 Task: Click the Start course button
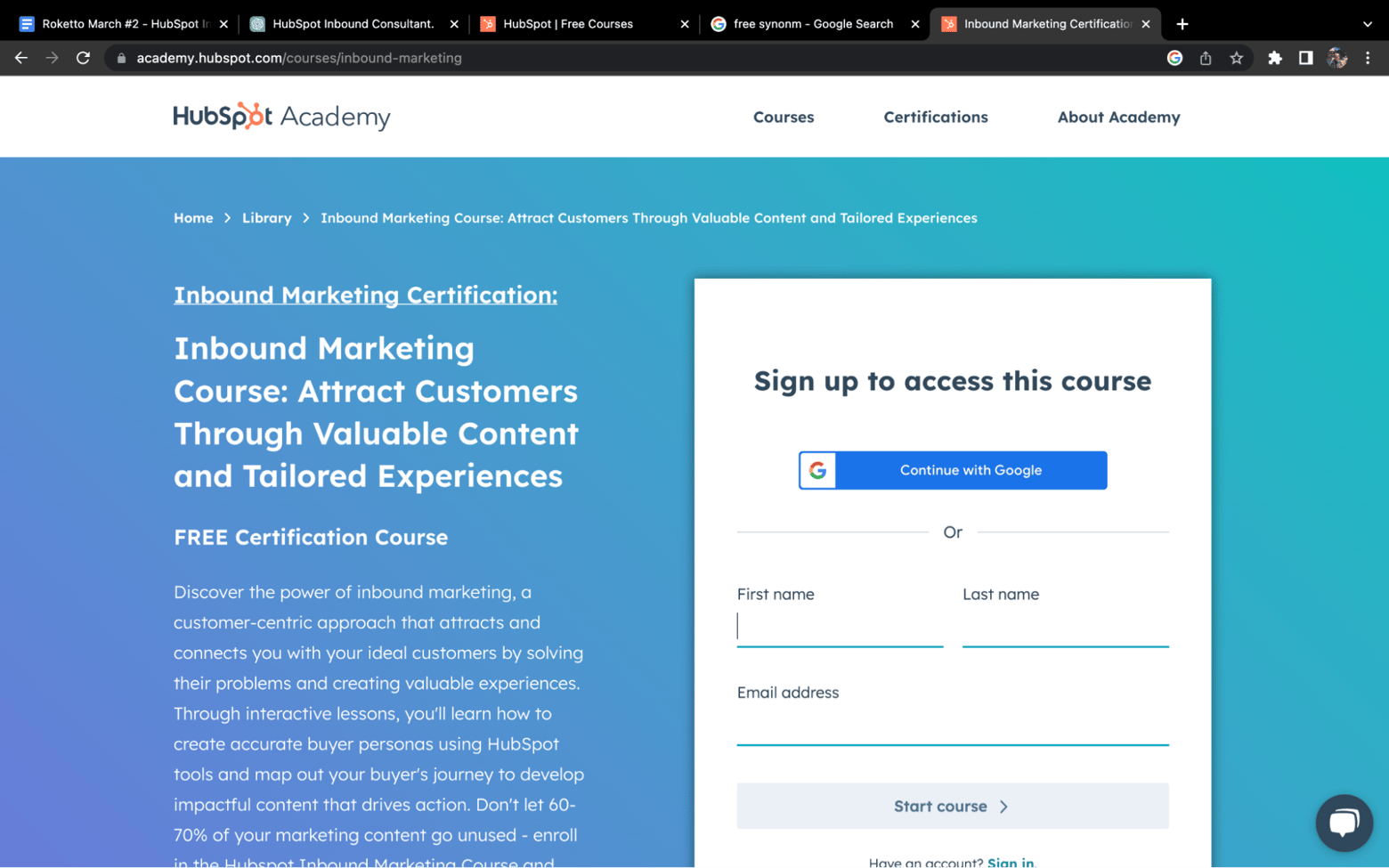[952, 806]
